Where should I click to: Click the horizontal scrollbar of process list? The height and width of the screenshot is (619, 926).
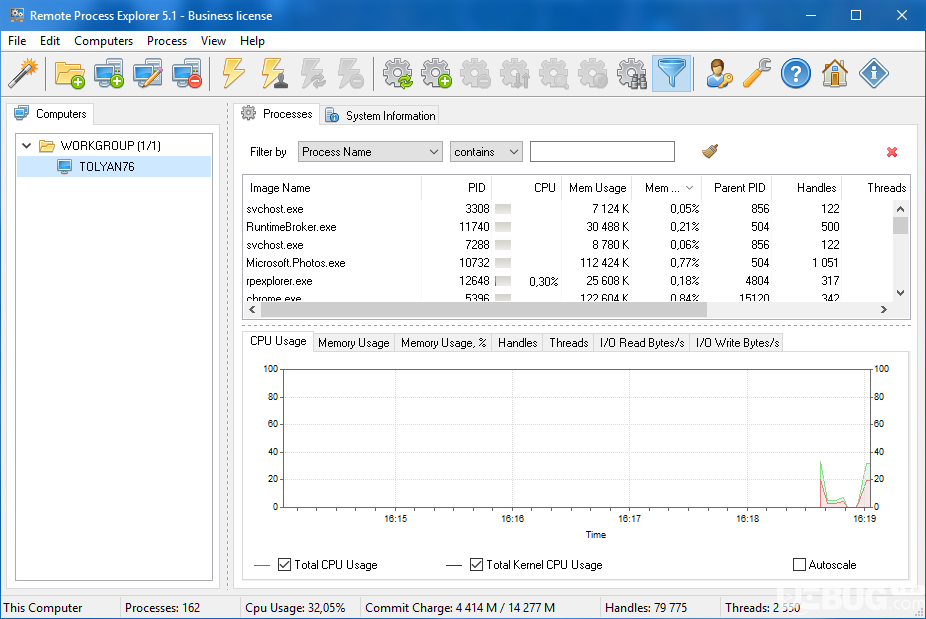tap(484, 309)
